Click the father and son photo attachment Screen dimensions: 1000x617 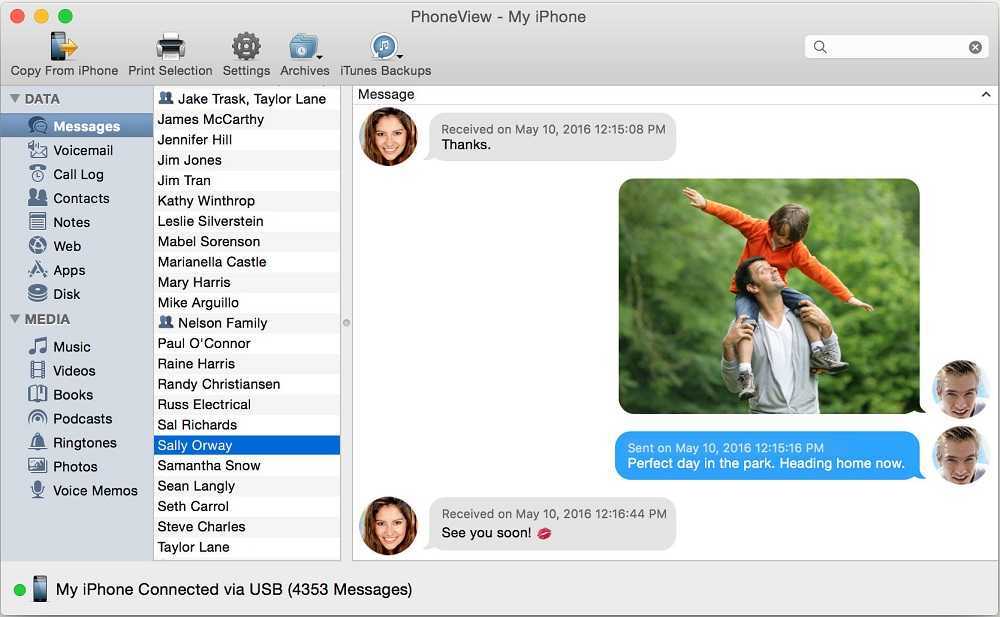point(768,296)
